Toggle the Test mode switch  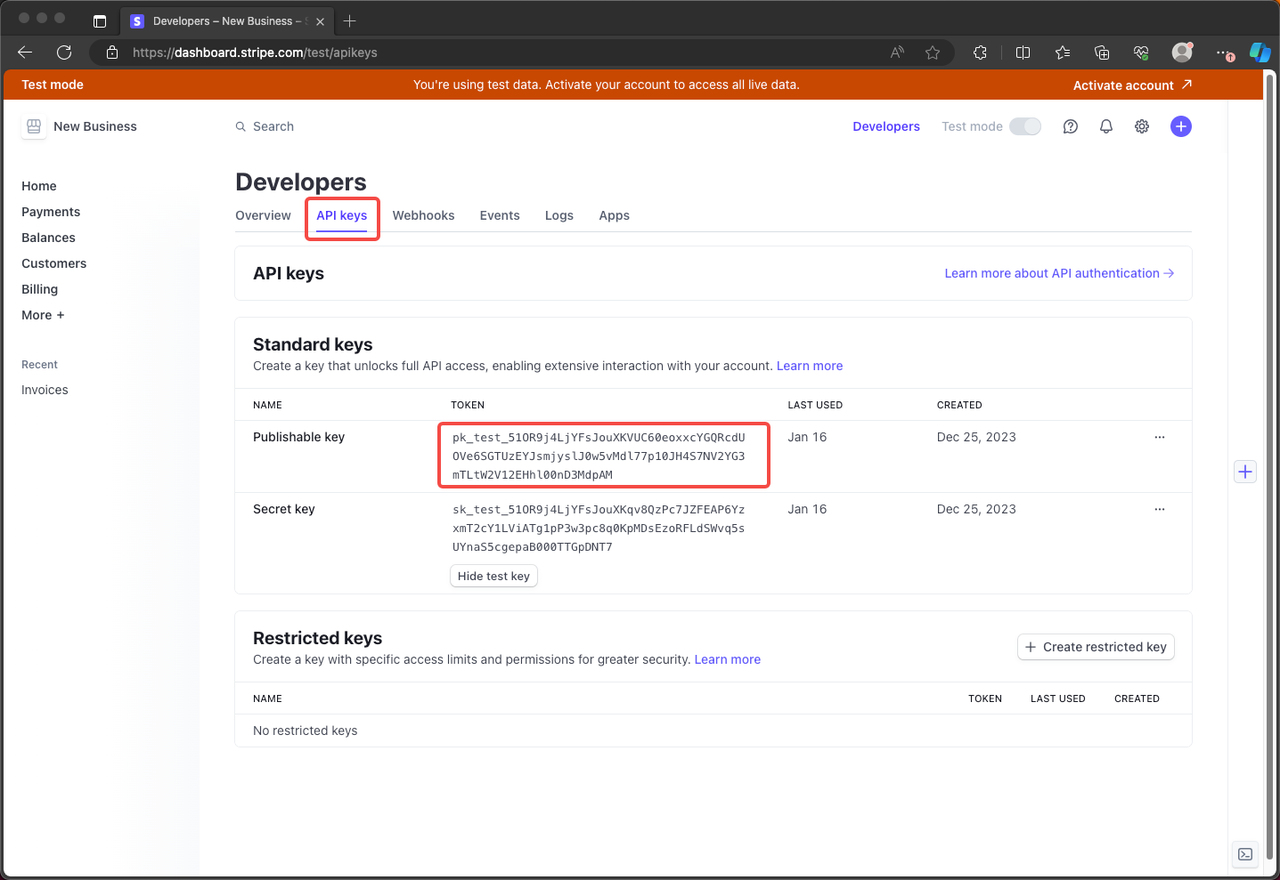point(1025,127)
